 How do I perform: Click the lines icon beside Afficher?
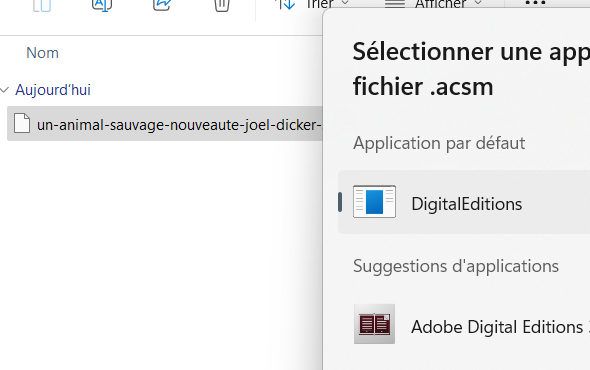tap(395, 4)
